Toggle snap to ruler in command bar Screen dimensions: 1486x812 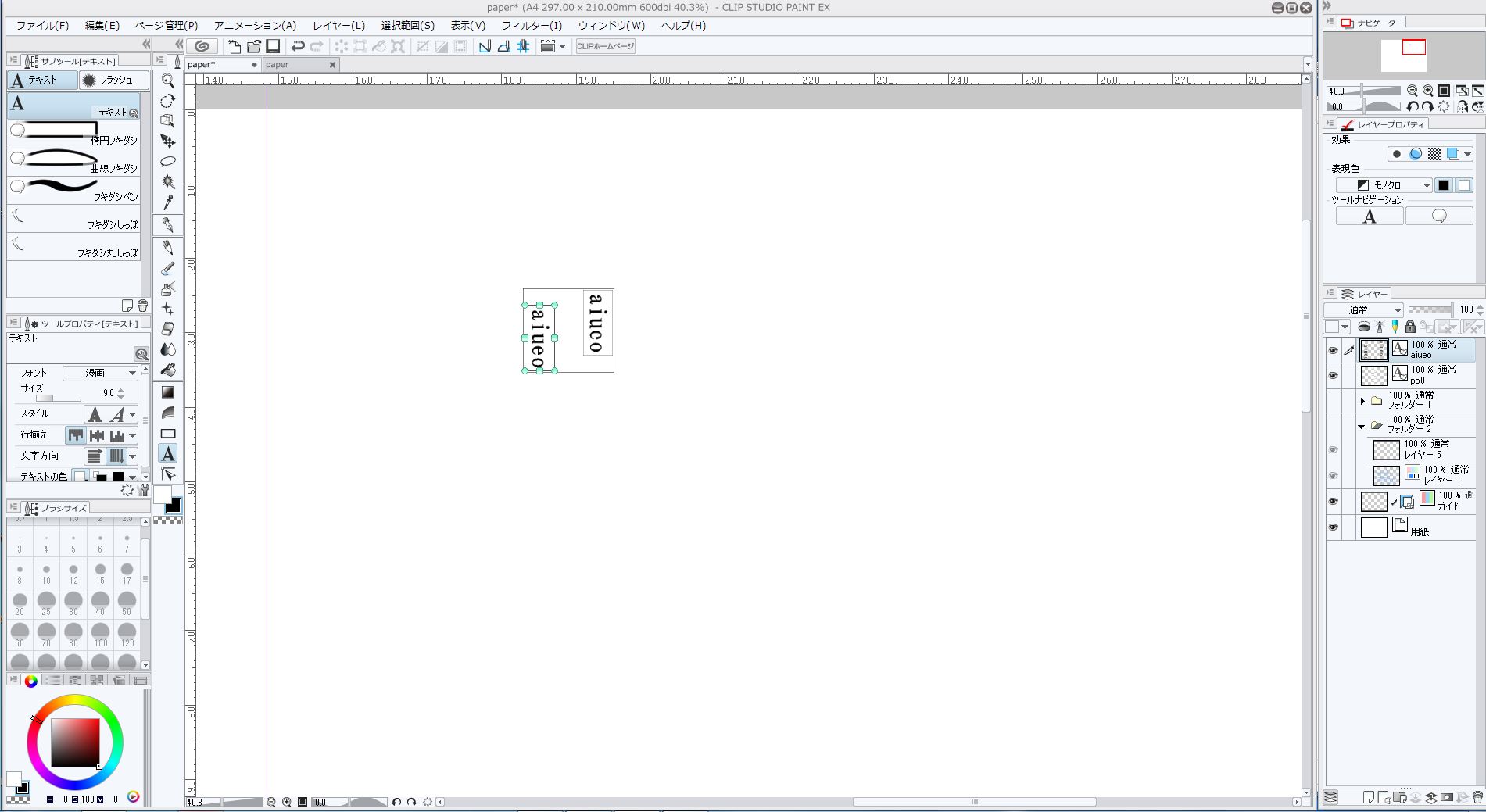[x=485, y=46]
